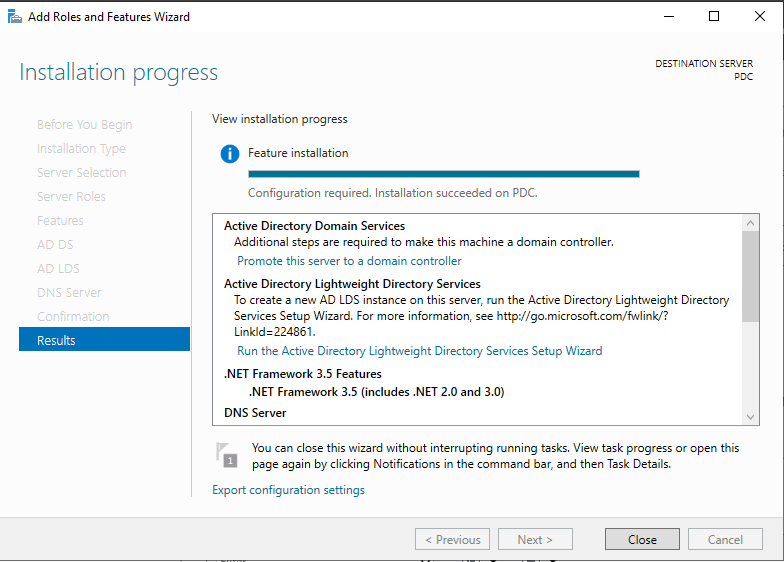Click the blue information icon beside Feature installation
784x562 pixels.
pyautogui.click(x=230, y=154)
